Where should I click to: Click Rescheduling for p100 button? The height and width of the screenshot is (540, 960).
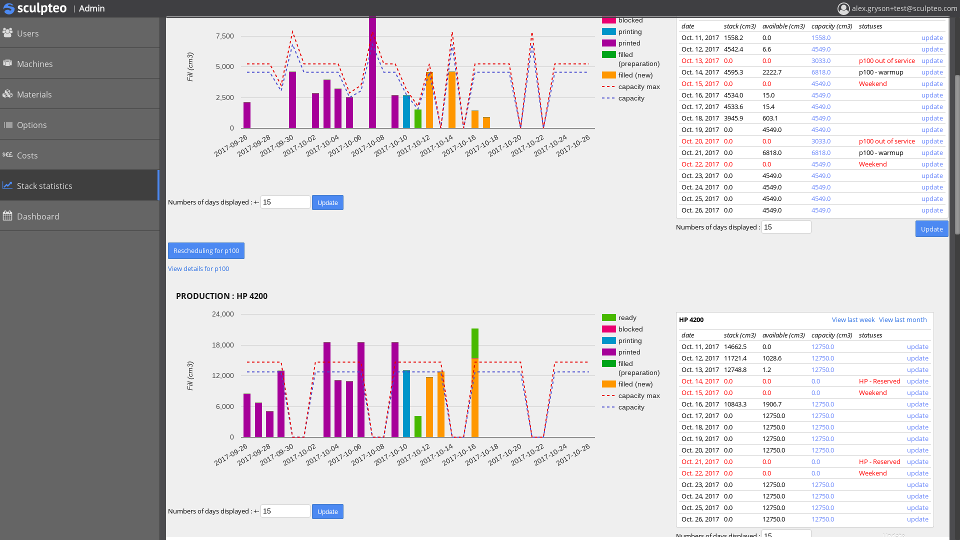point(206,250)
